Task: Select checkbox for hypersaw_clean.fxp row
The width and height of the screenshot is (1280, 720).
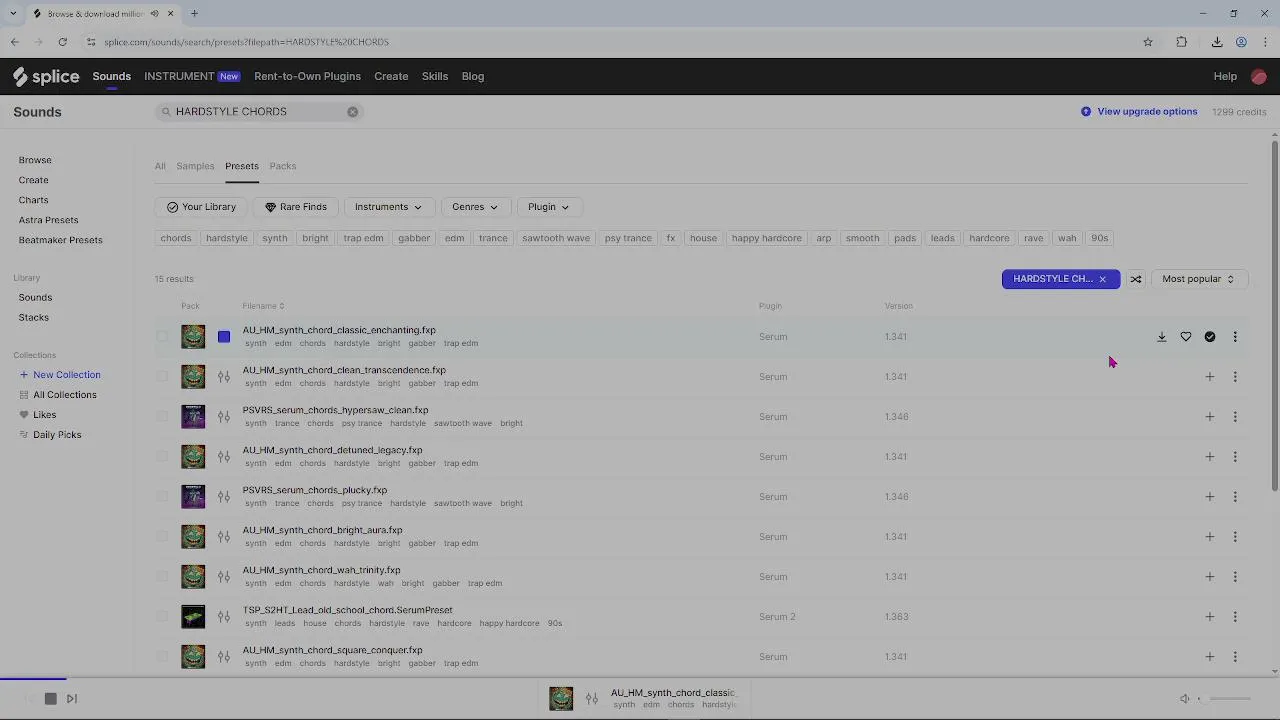Action: pyautogui.click(x=162, y=417)
